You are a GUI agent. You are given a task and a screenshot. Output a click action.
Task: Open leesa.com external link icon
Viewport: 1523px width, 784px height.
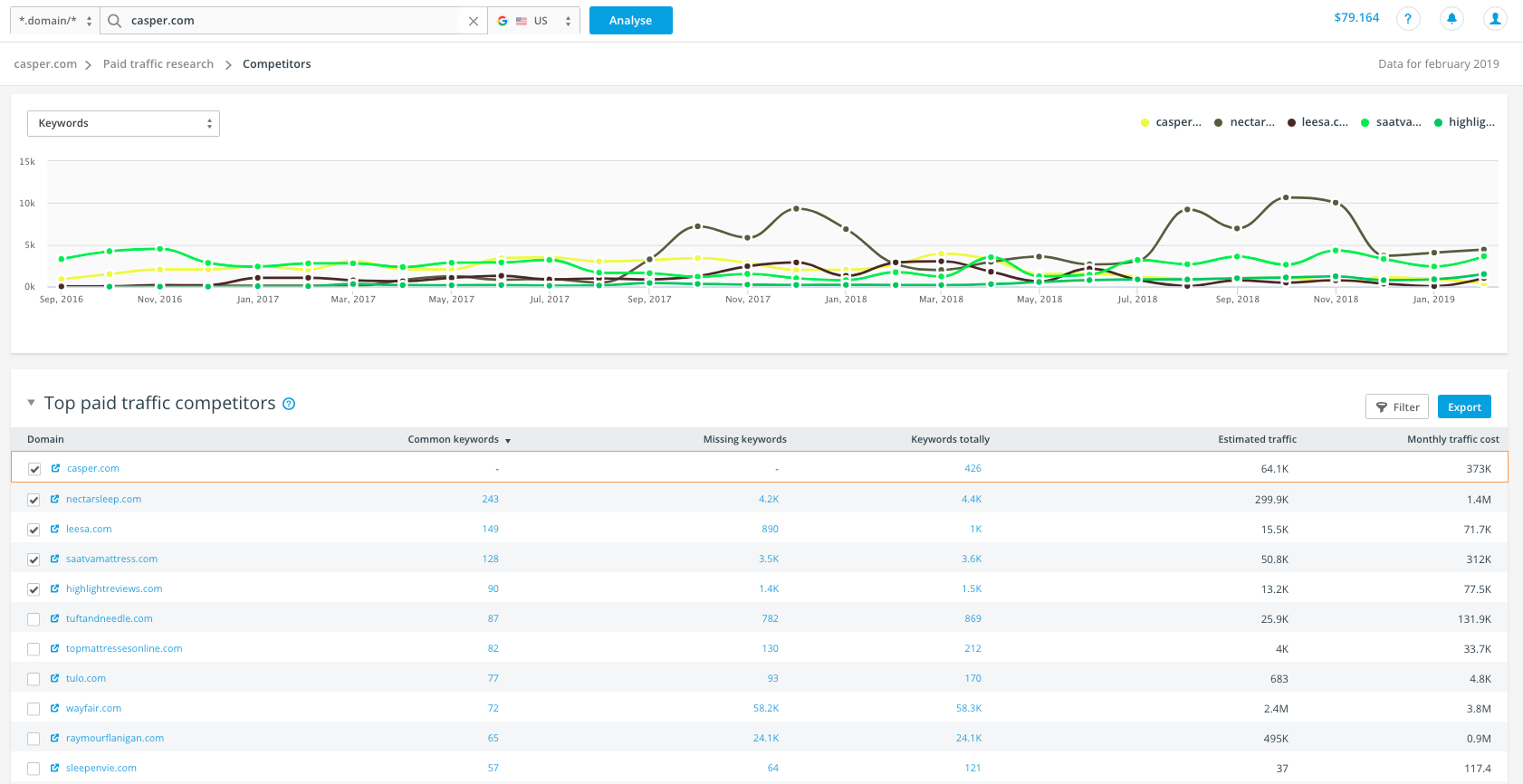pyautogui.click(x=55, y=529)
